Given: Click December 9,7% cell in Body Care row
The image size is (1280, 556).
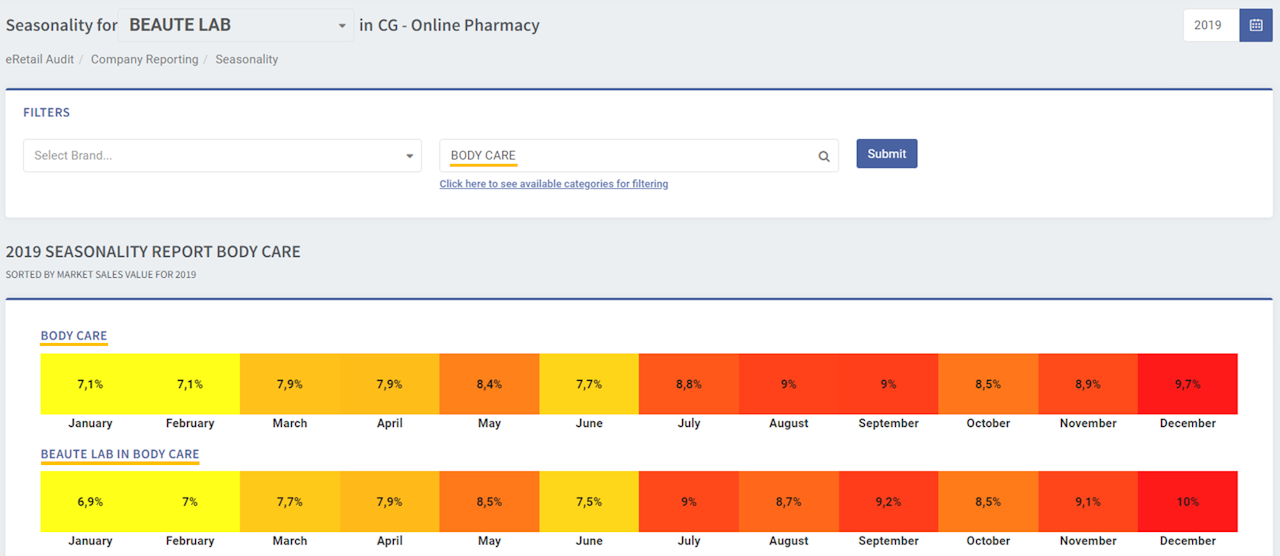Looking at the screenshot, I should coord(1187,384).
